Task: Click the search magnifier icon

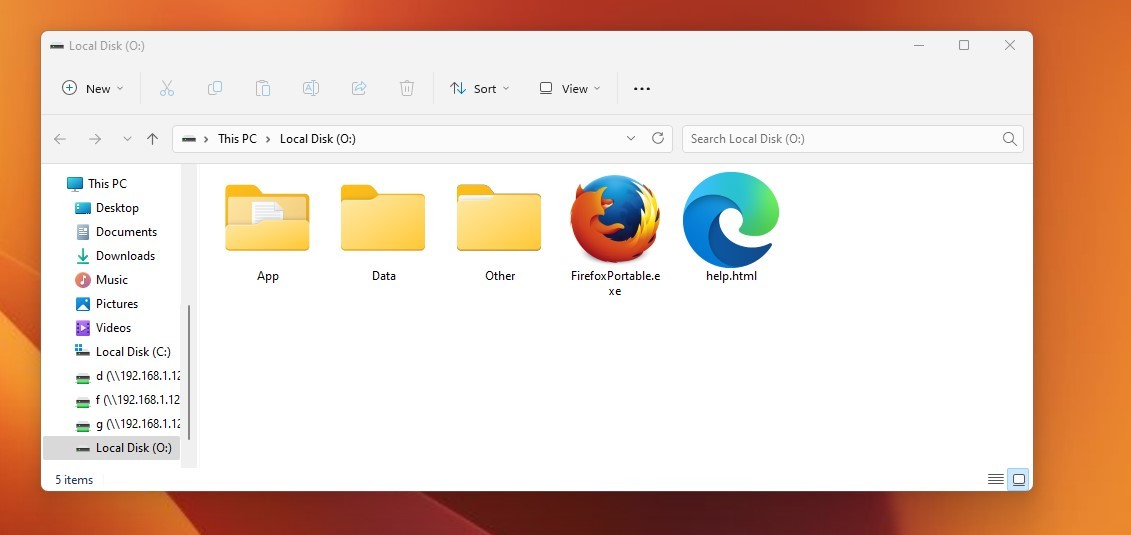Action: tap(1010, 138)
